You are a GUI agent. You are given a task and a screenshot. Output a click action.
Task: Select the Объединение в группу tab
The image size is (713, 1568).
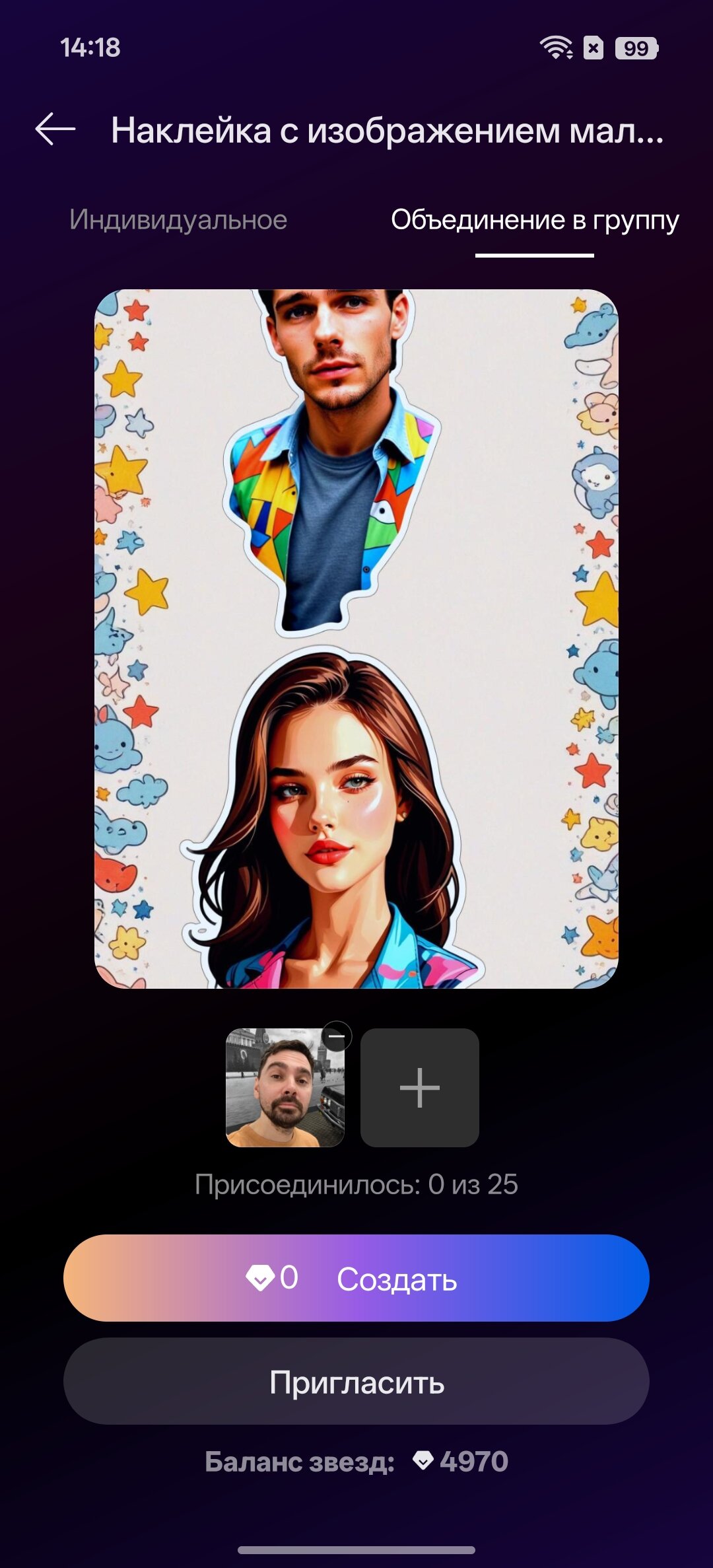tap(534, 220)
